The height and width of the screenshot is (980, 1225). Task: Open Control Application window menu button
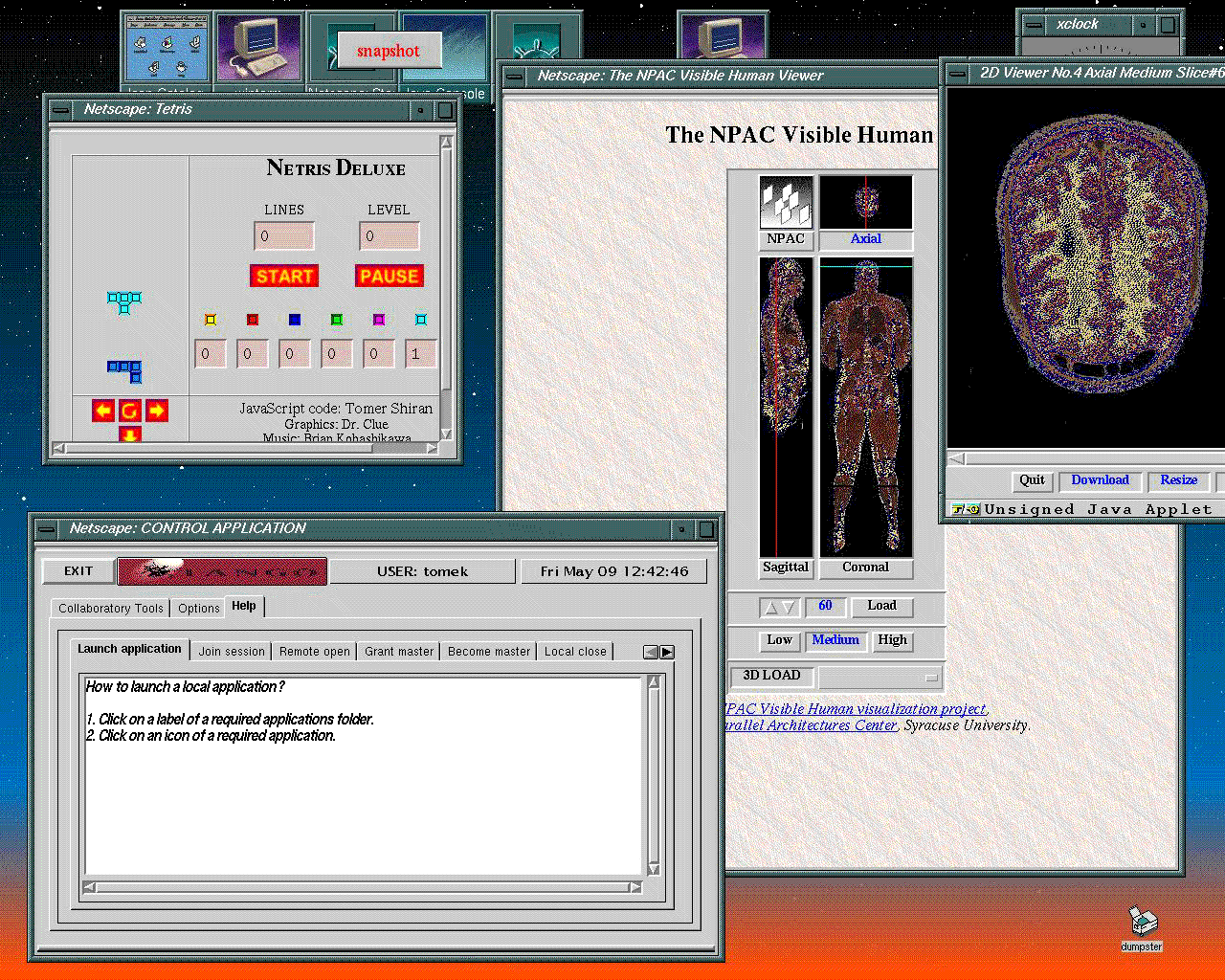coord(46,529)
